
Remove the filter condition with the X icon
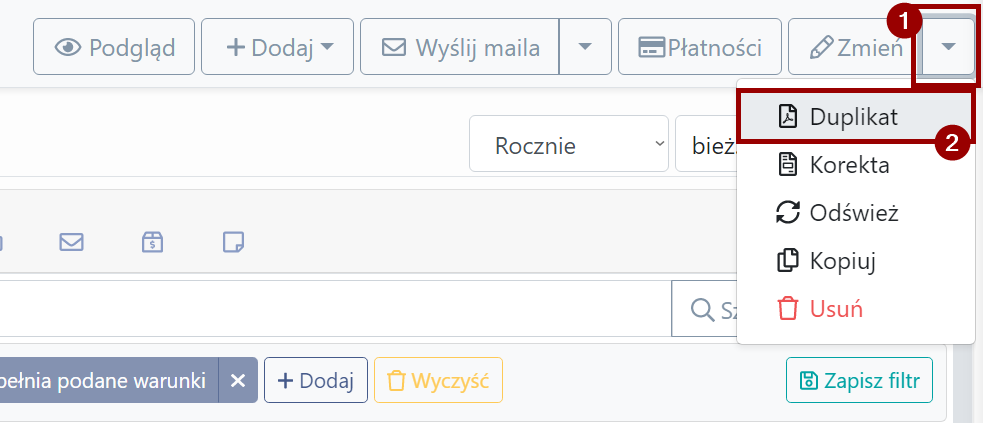pyautogui.click(x=238, y=380)
